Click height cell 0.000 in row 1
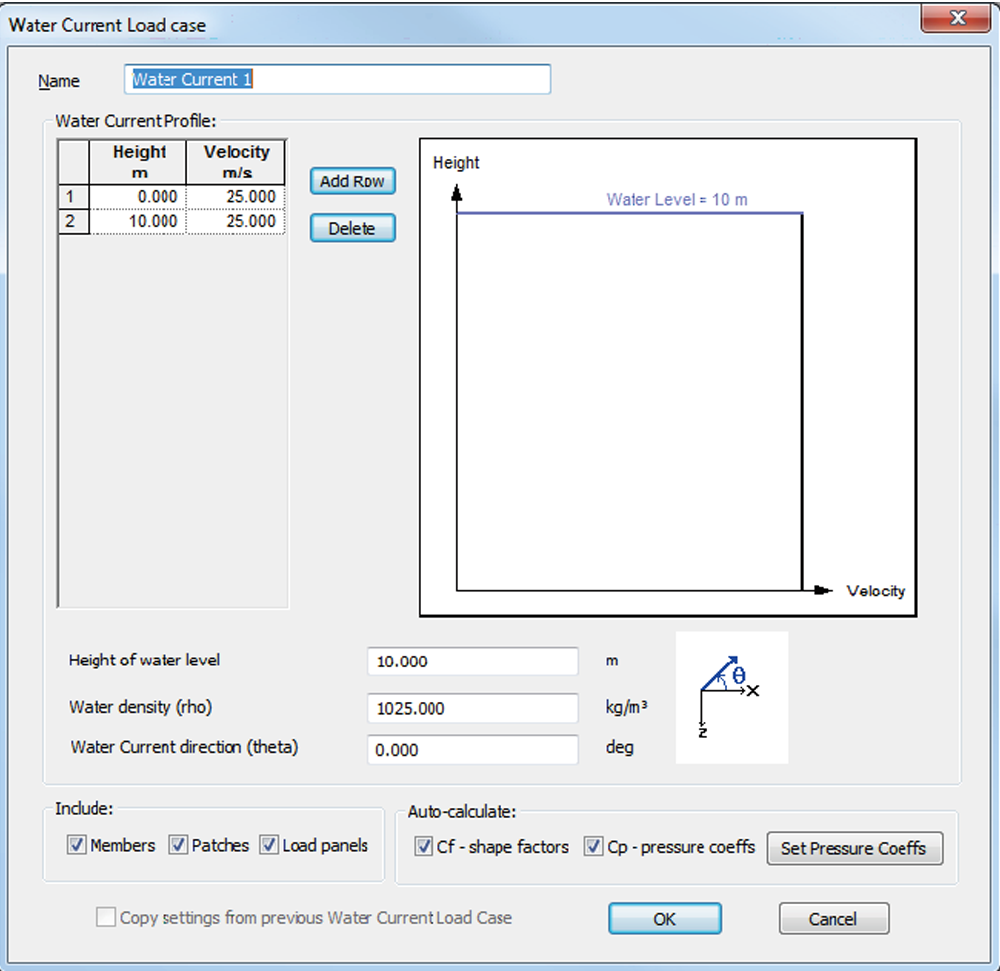 [138, 196]
